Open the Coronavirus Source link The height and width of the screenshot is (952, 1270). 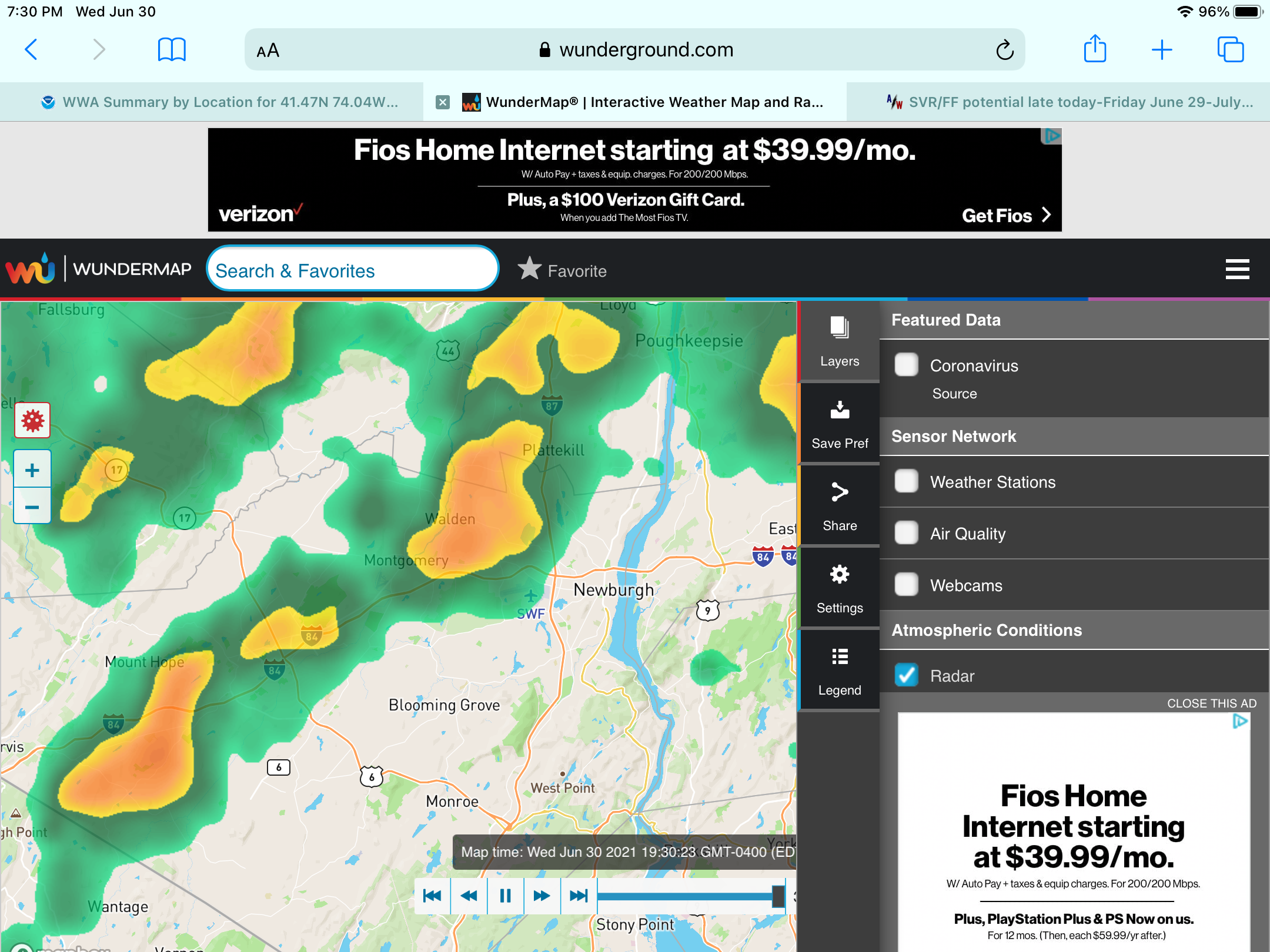954,394
